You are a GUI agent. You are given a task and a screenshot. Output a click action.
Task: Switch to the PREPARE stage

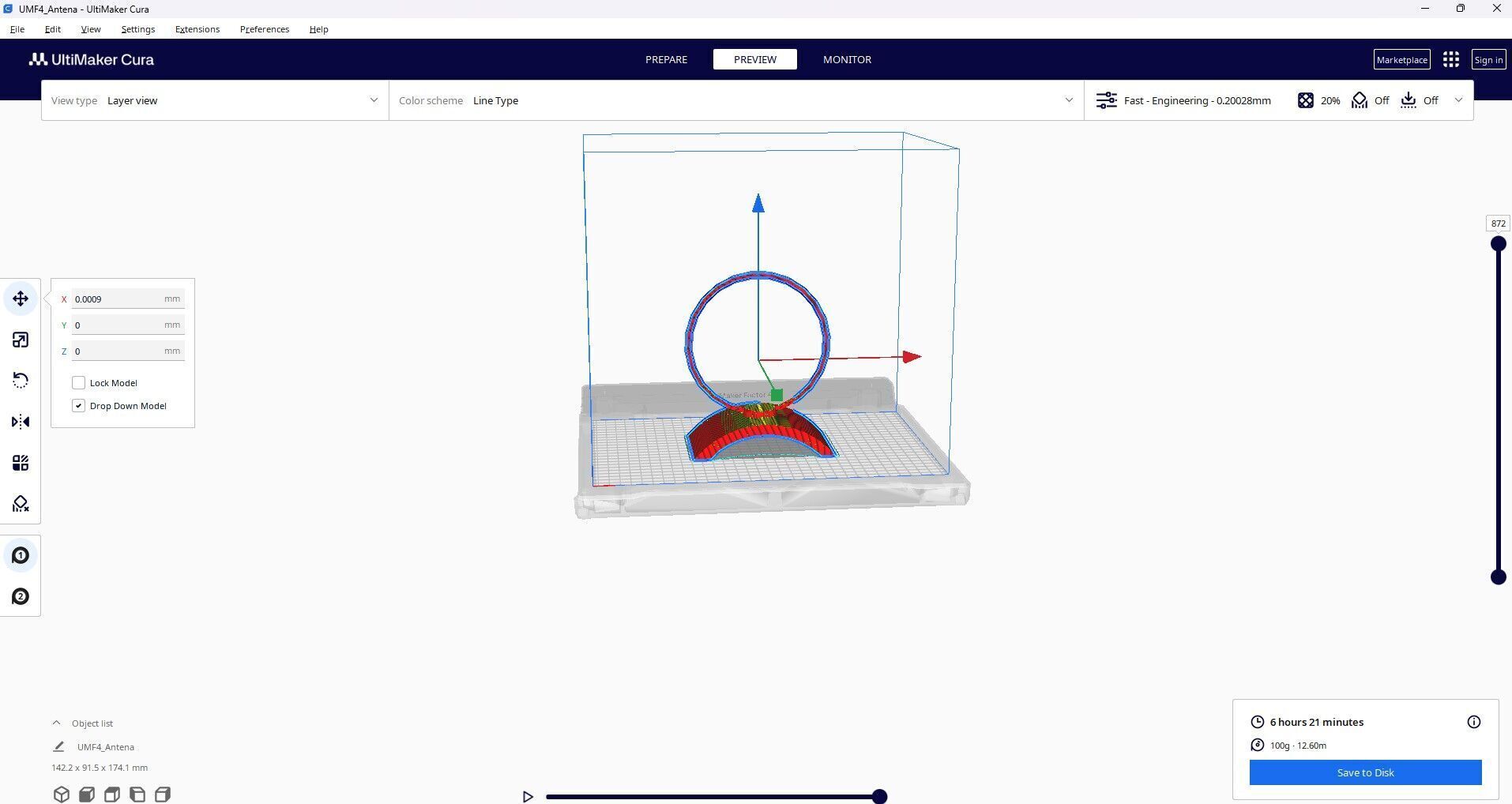click(x=666, y=59)
